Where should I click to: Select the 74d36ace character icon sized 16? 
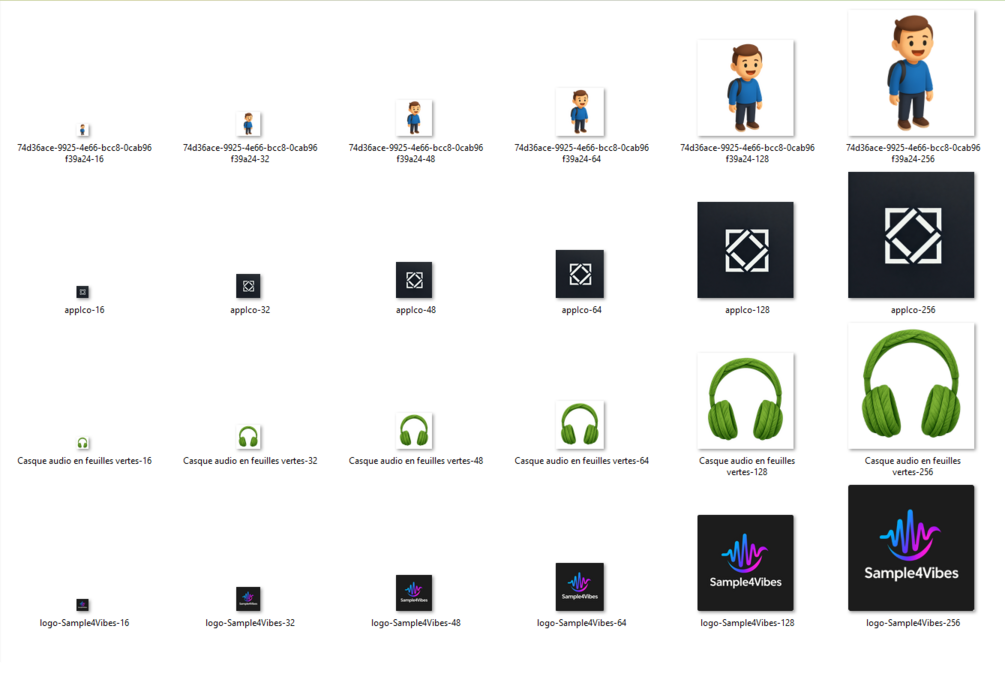point(83,130)
